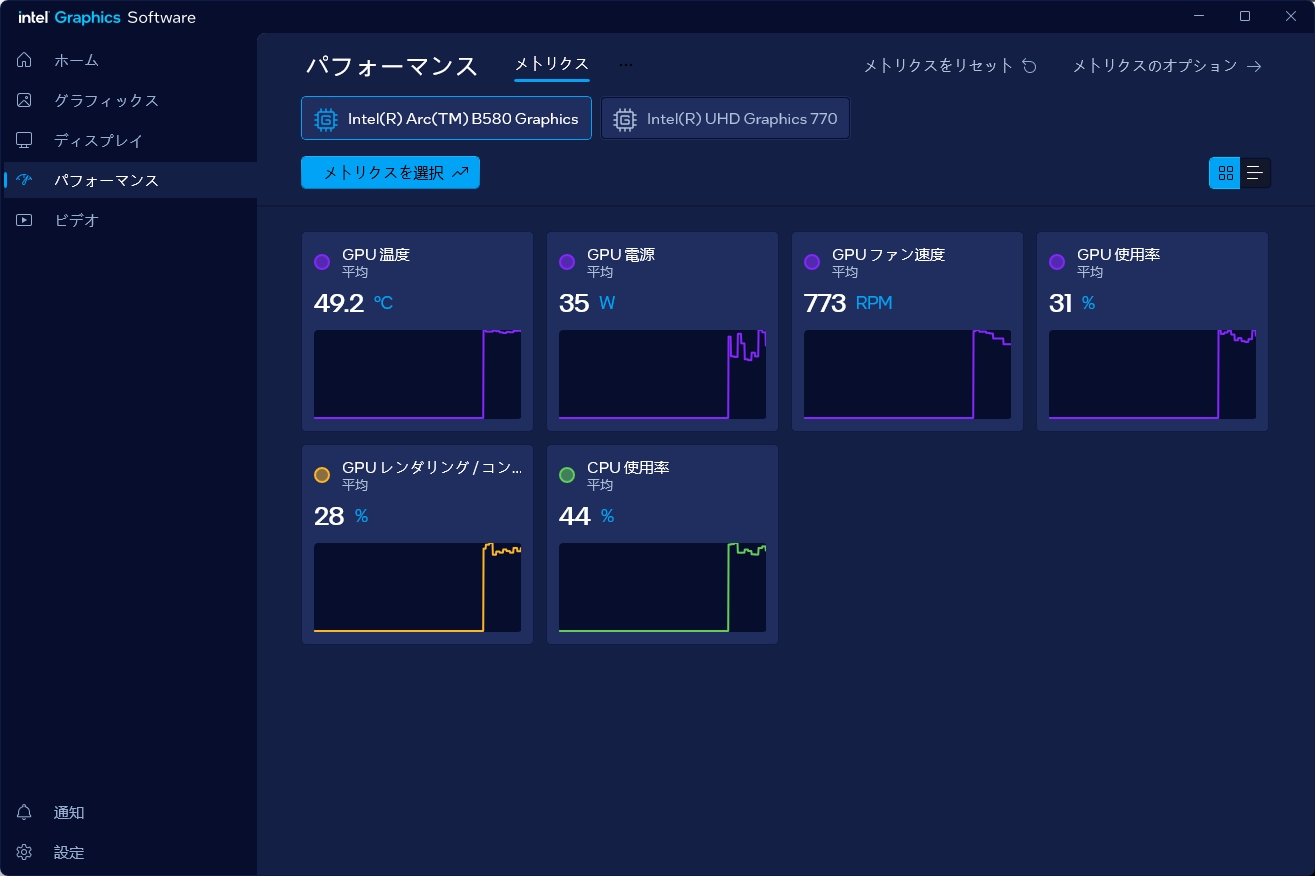Open パフォーマンス in the sidebar

coord(130,180)
